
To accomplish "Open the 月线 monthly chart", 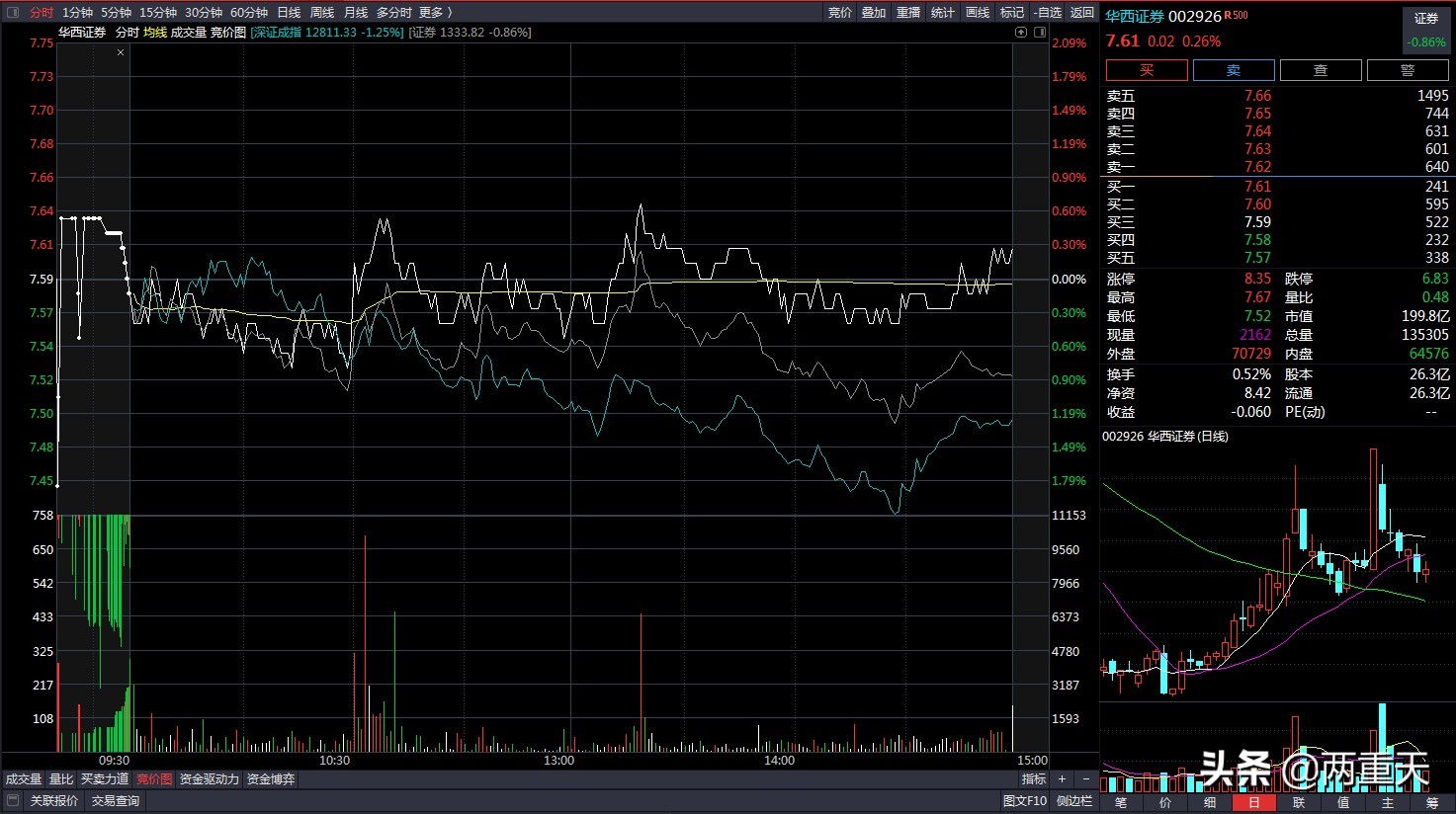I will click(356, 12).
